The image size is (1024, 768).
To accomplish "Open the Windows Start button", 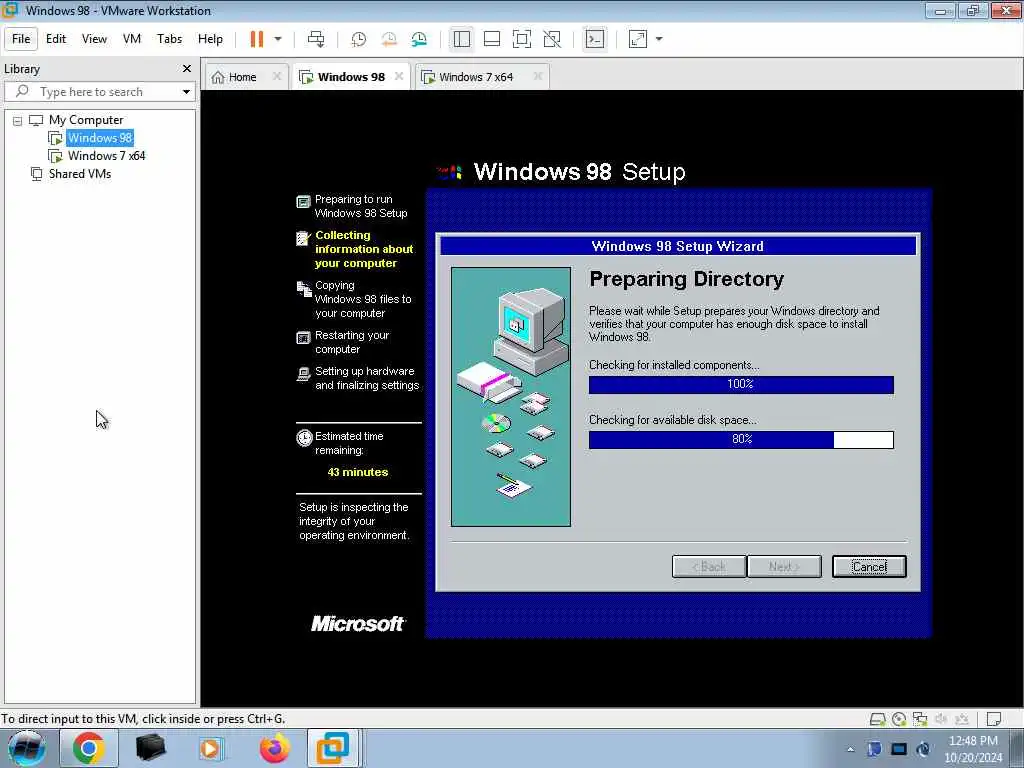I will (27, 748).
